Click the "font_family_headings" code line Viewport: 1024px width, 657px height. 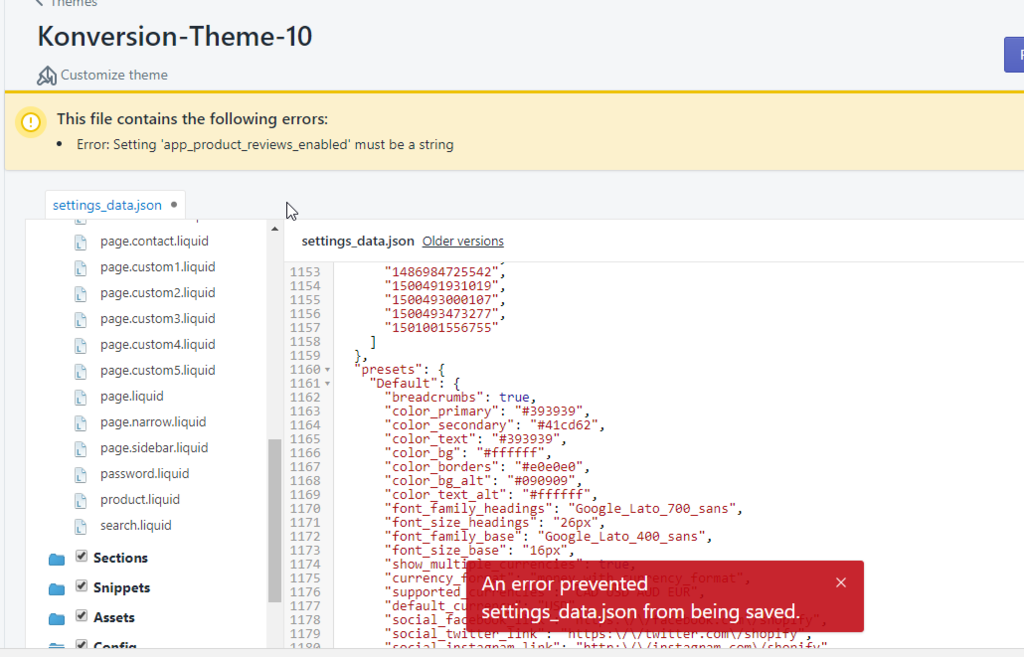click(x=563, y=509)
